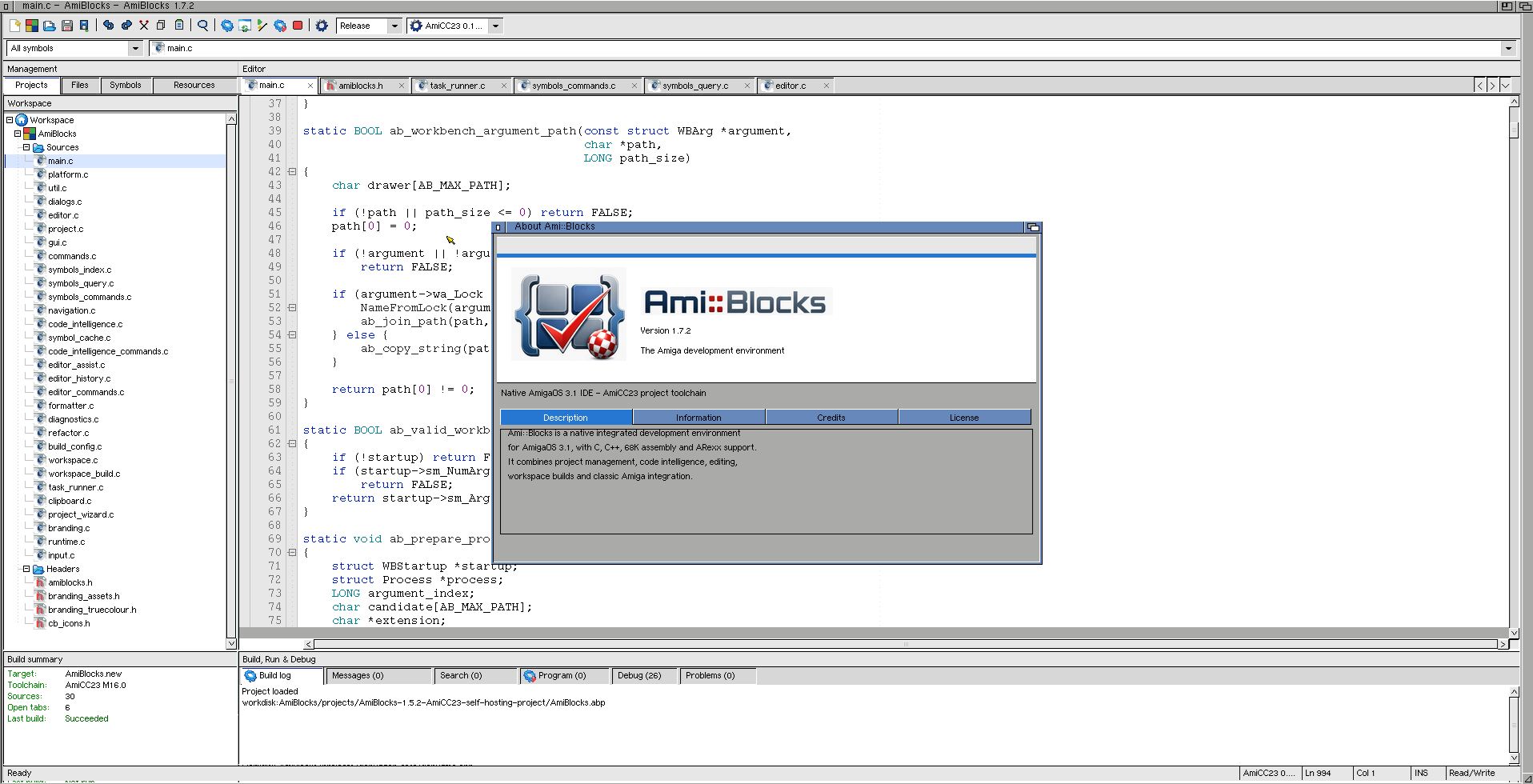The width and height of the screenshot is (1533, 784).
Task: Show Credits tab in About dialog
Action: [831, 418]
